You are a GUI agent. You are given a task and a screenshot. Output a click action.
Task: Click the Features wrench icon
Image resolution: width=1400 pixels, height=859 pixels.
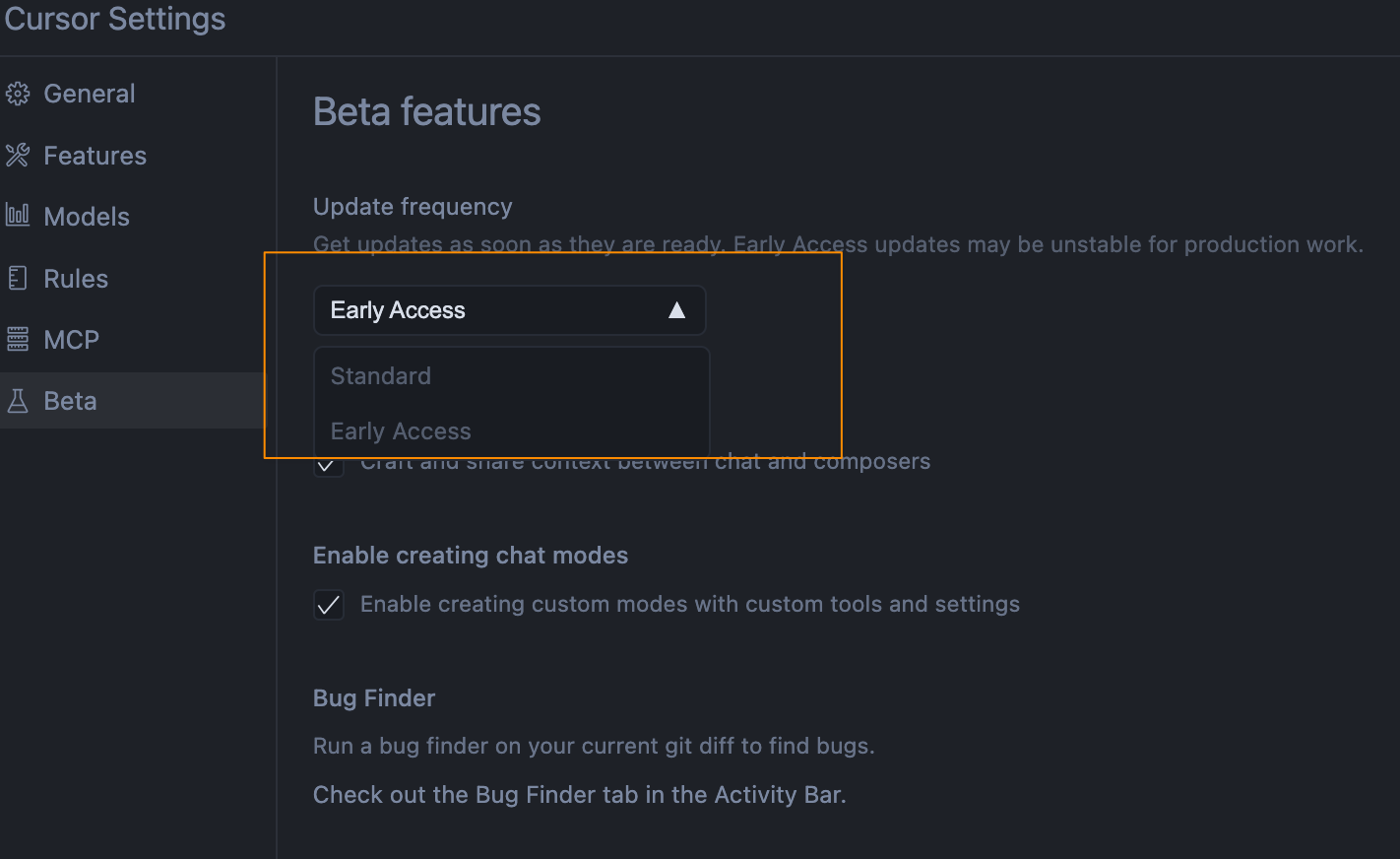pyautogui.click(x=18, y=155)
